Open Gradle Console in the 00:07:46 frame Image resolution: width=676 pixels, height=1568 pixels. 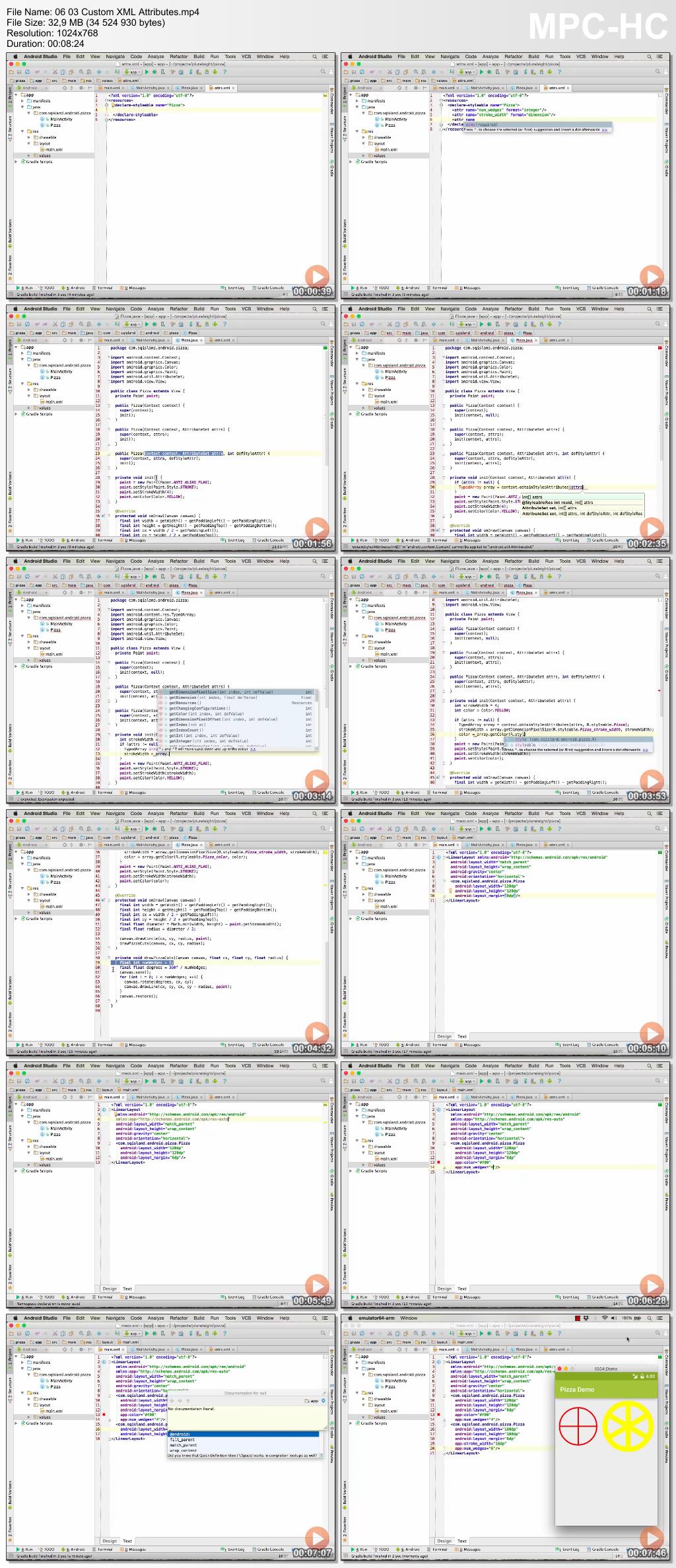point(603,1550)
